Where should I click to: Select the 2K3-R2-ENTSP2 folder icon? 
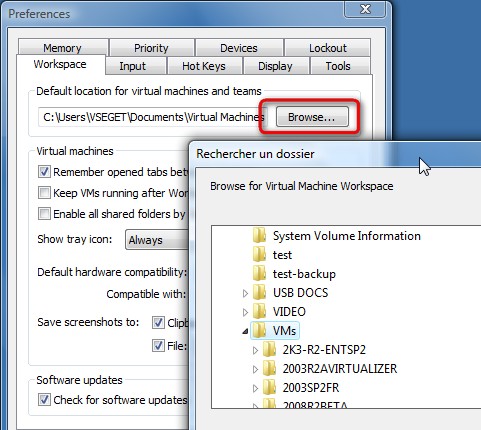pyautogui.click(x=269, y=350)
